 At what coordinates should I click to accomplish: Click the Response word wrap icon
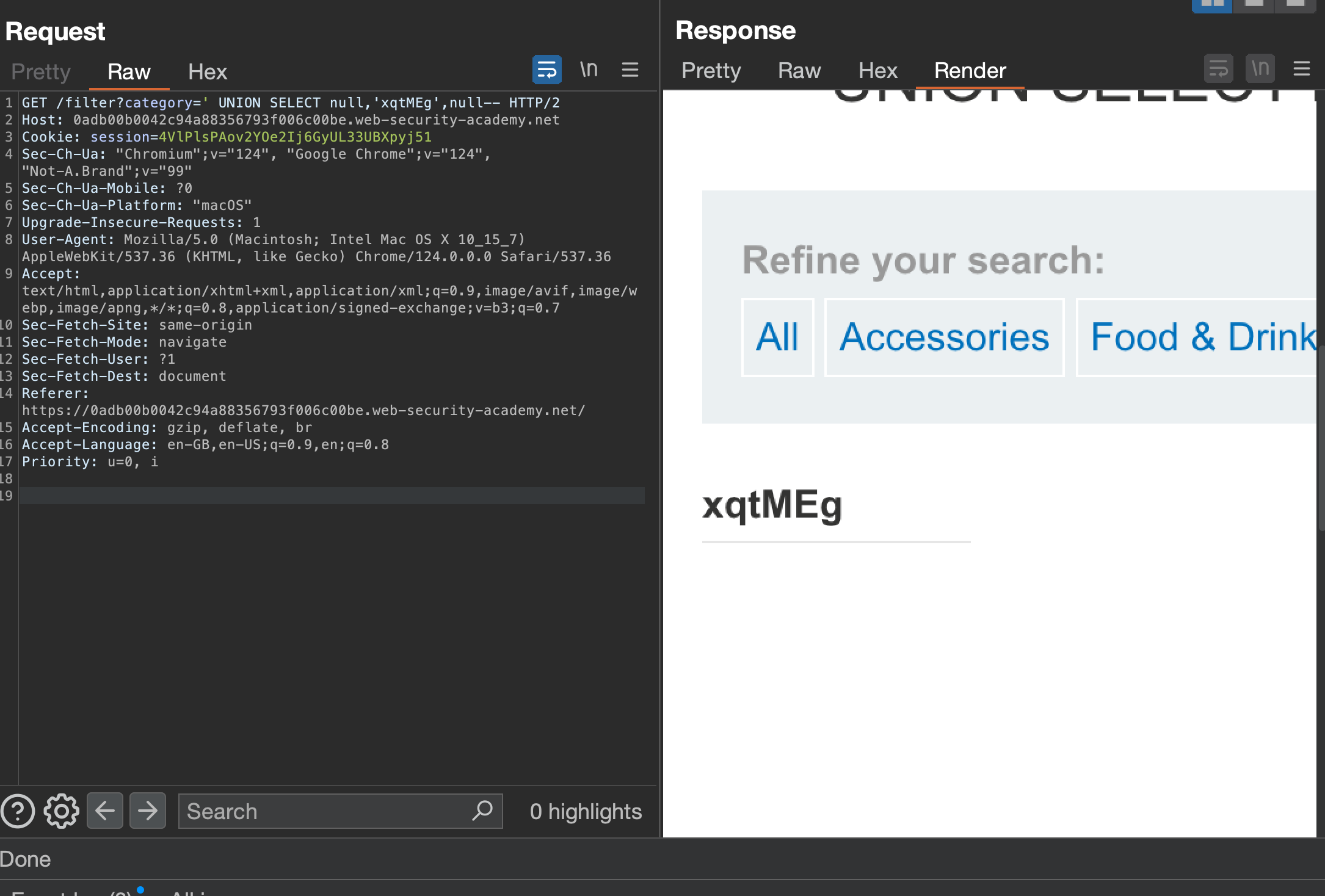[x=1218, y=68]
